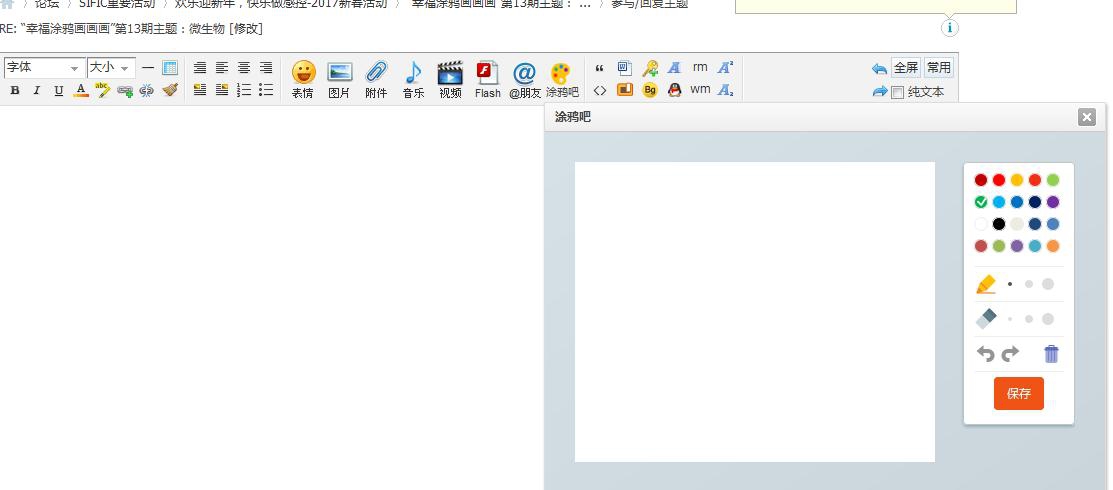Switch editor to 全屏 fullscreen mode
Viewport: 1113px width, 490px height.
pyautogui.click(x=906, y=68)
